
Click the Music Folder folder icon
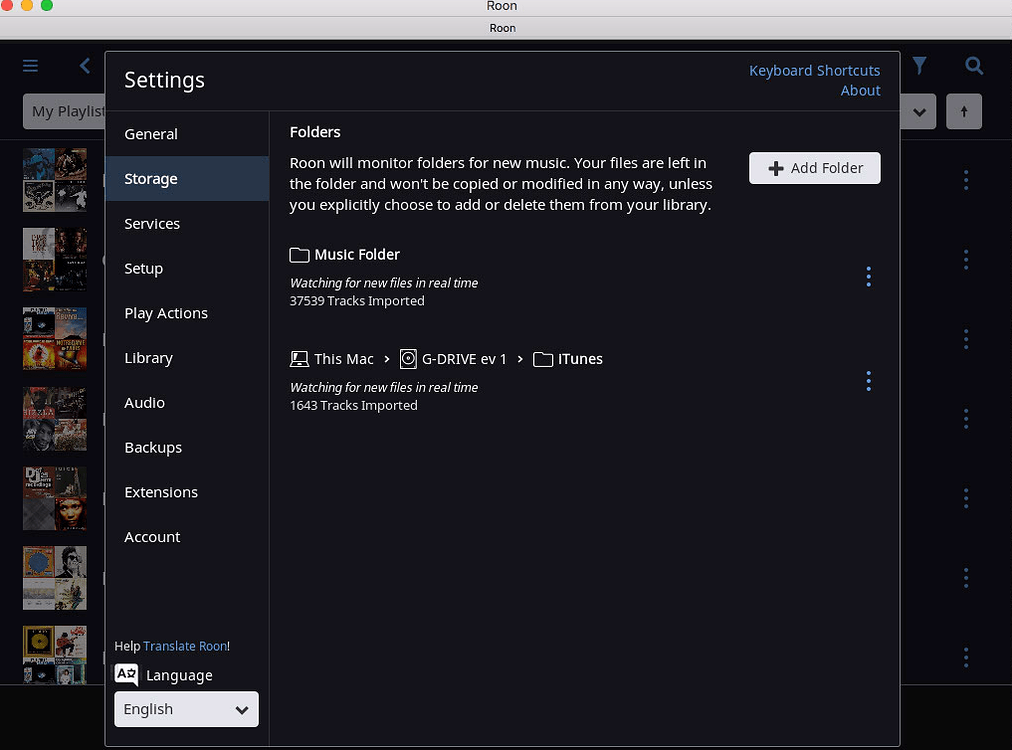point(299,255)
